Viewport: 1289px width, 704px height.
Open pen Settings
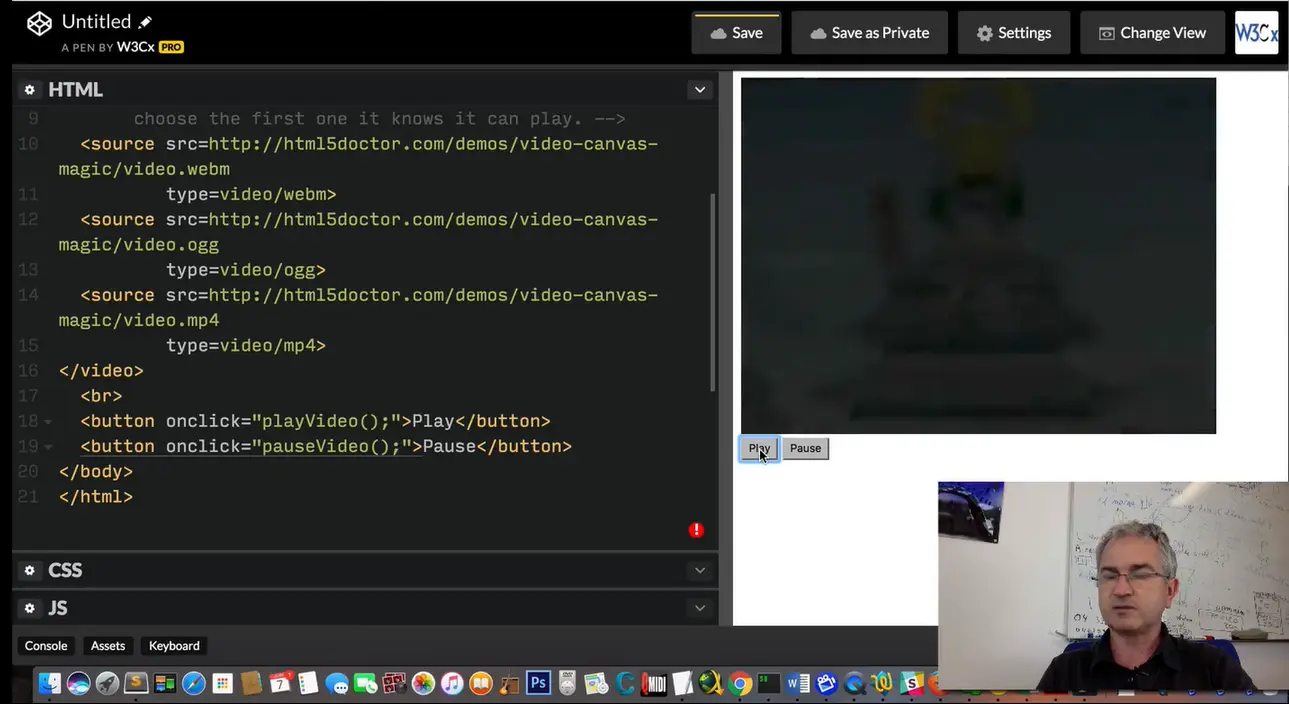coord(1014,33)
